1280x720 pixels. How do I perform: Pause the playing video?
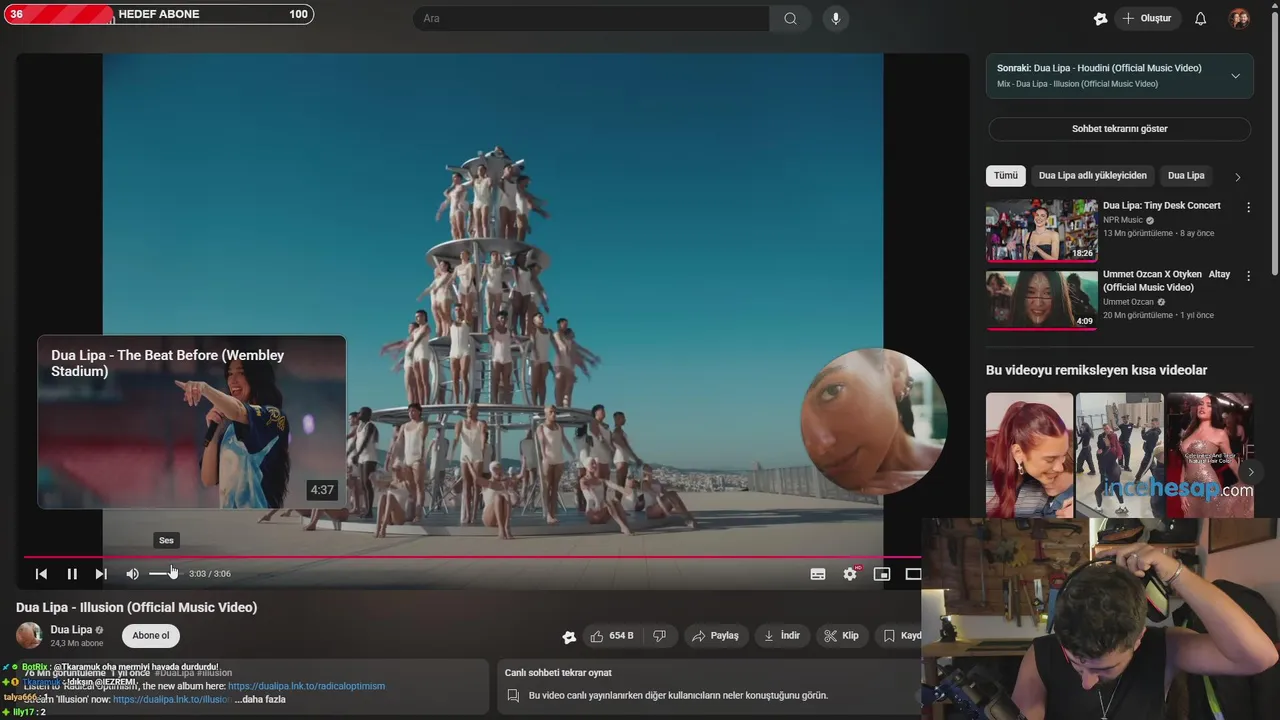[72, 574]
